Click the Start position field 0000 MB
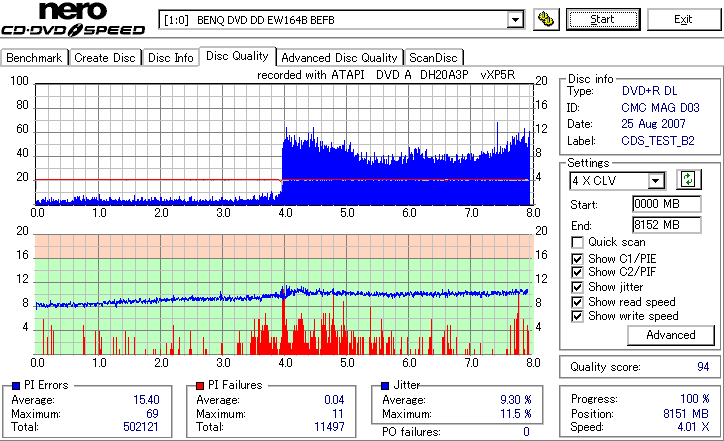The width and height of the screenshot is (724, 441). coord(666,204)
